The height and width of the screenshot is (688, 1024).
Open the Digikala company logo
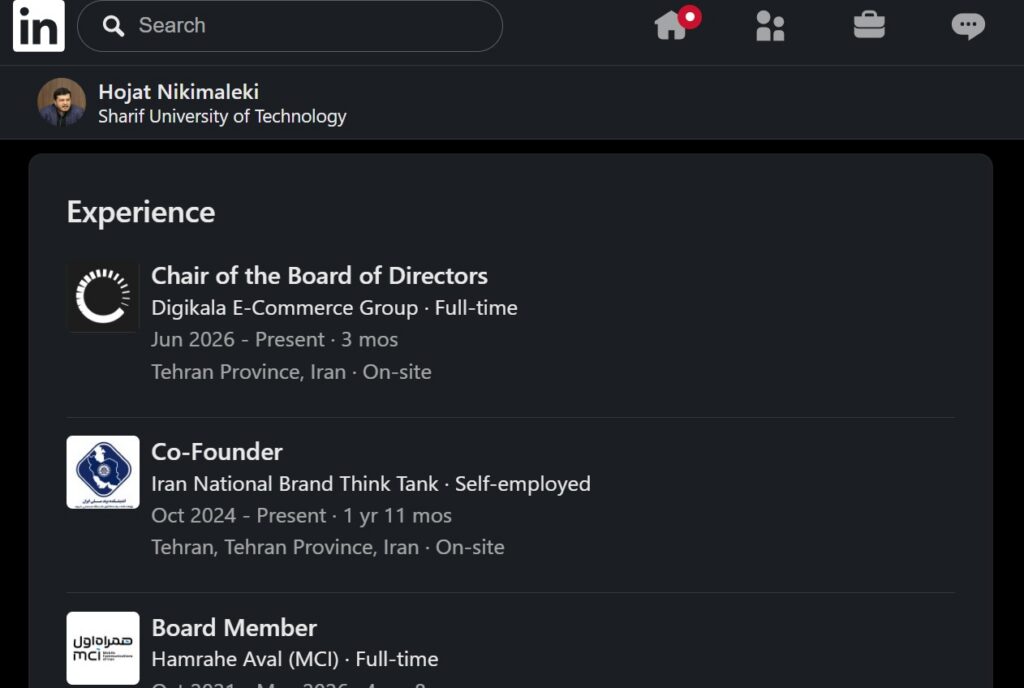point(103,296)
